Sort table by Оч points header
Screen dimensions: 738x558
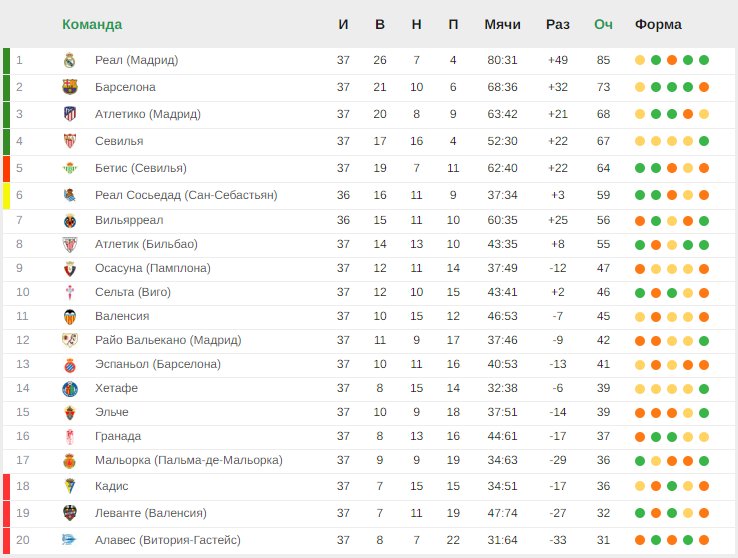click(603, 24)
